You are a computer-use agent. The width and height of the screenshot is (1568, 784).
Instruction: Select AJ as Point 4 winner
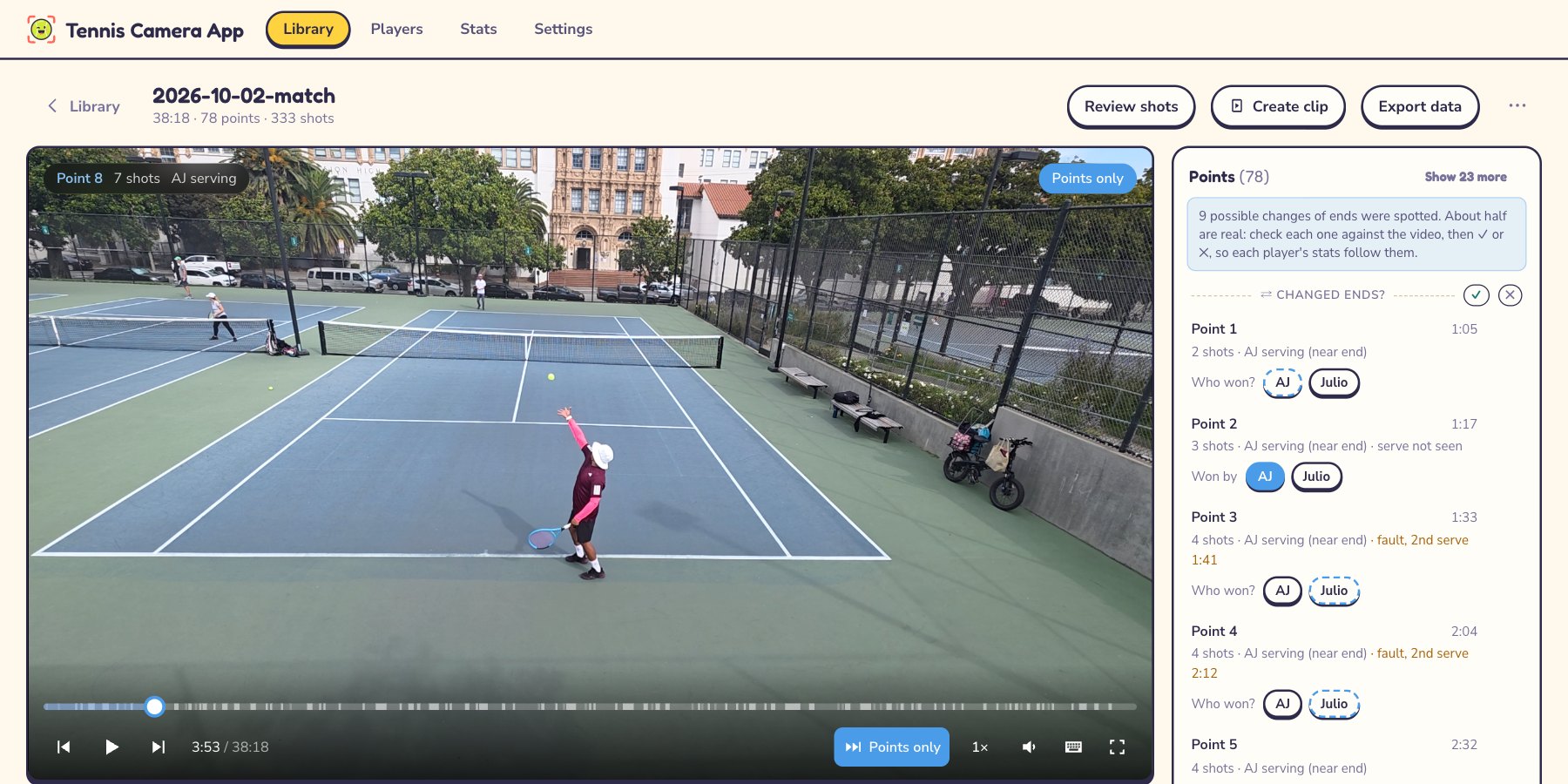pos(1282,704)
